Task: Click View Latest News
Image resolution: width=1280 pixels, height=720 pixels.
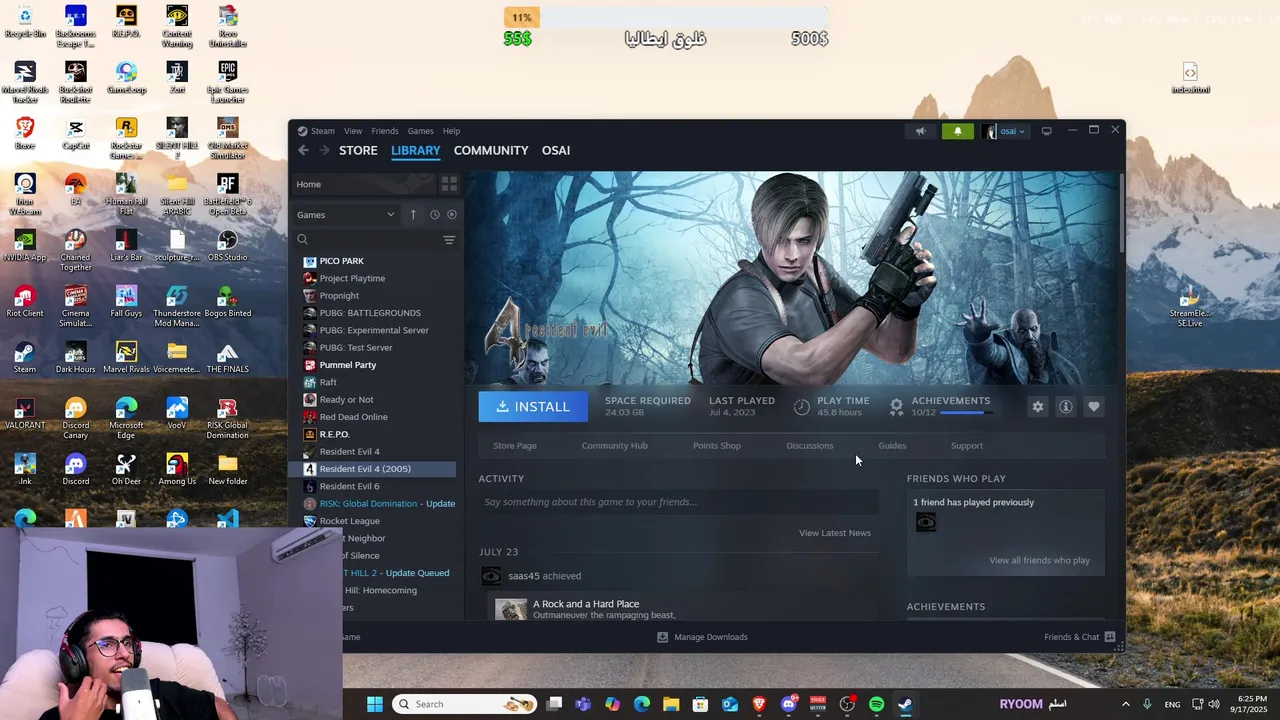Action: coord(835,533)
